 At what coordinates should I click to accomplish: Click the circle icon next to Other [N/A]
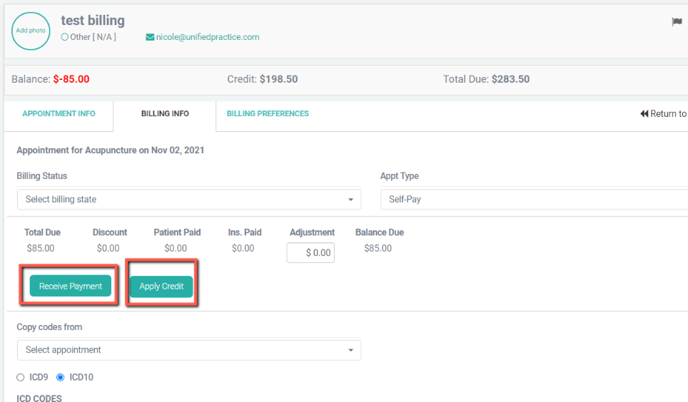(x=65, y=38)
